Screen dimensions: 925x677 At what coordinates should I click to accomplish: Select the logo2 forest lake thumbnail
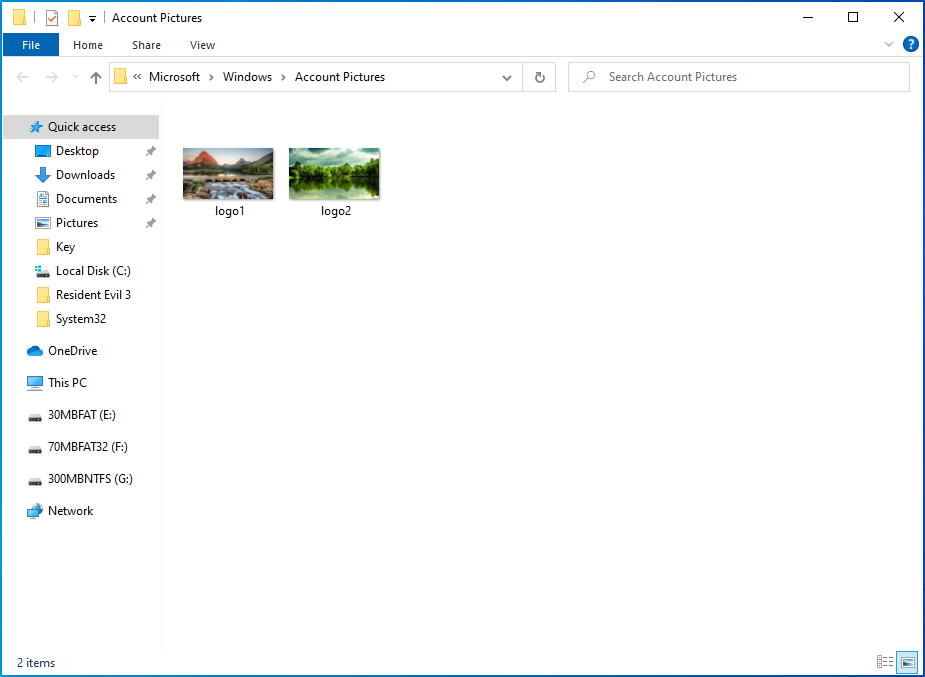point(334,173)
